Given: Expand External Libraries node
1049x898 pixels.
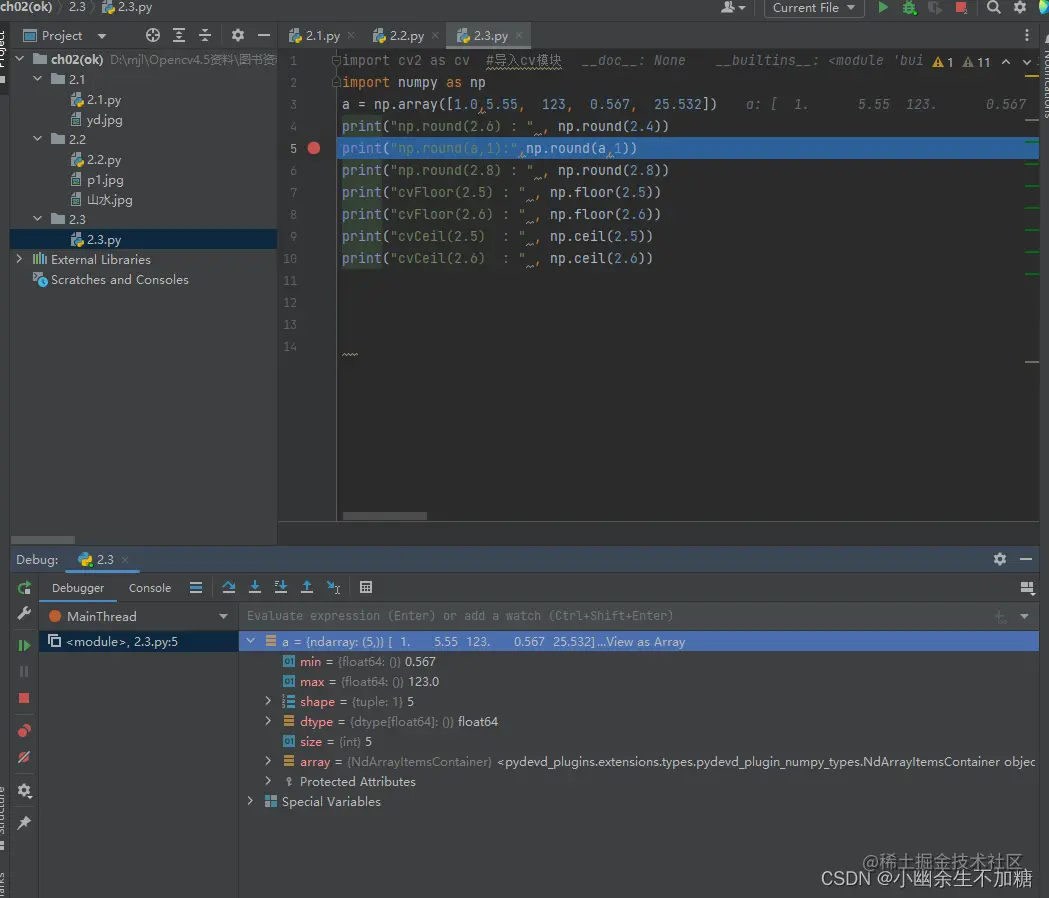Looking at the screenshot, I should pos(19,259).
